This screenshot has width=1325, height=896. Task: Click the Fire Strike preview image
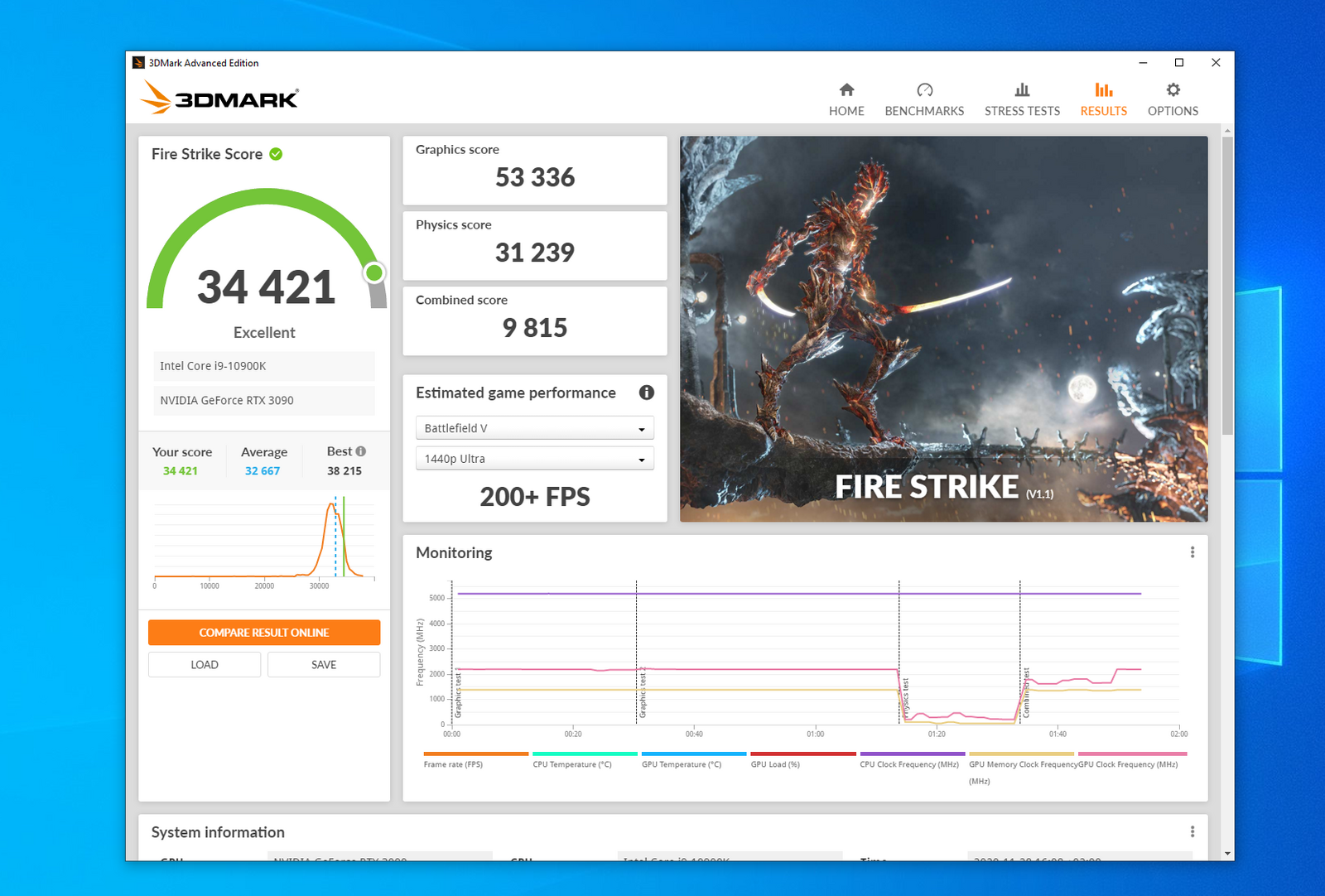[944, 329]
